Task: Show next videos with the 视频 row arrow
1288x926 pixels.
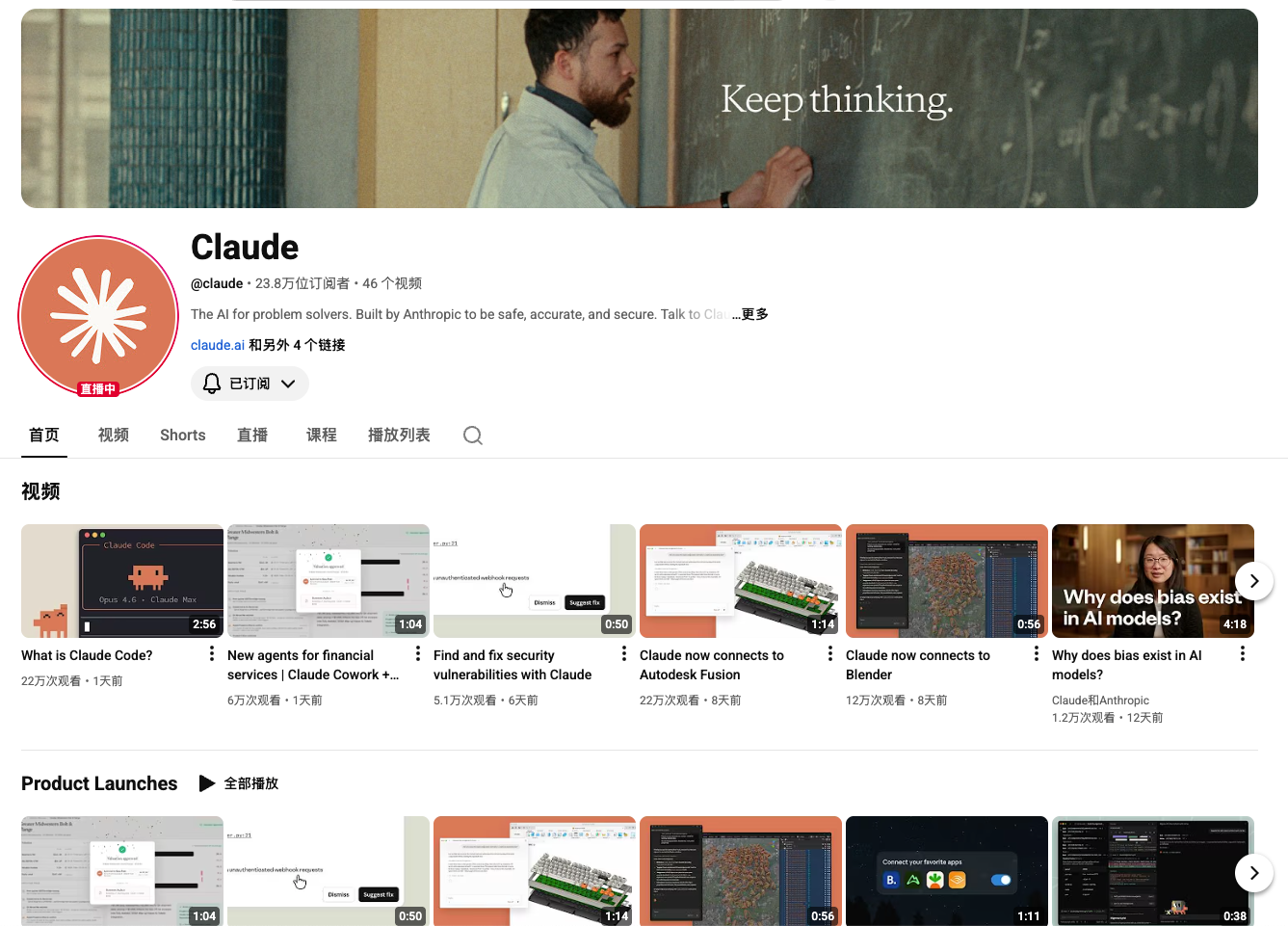Action: pos(1254,581)
